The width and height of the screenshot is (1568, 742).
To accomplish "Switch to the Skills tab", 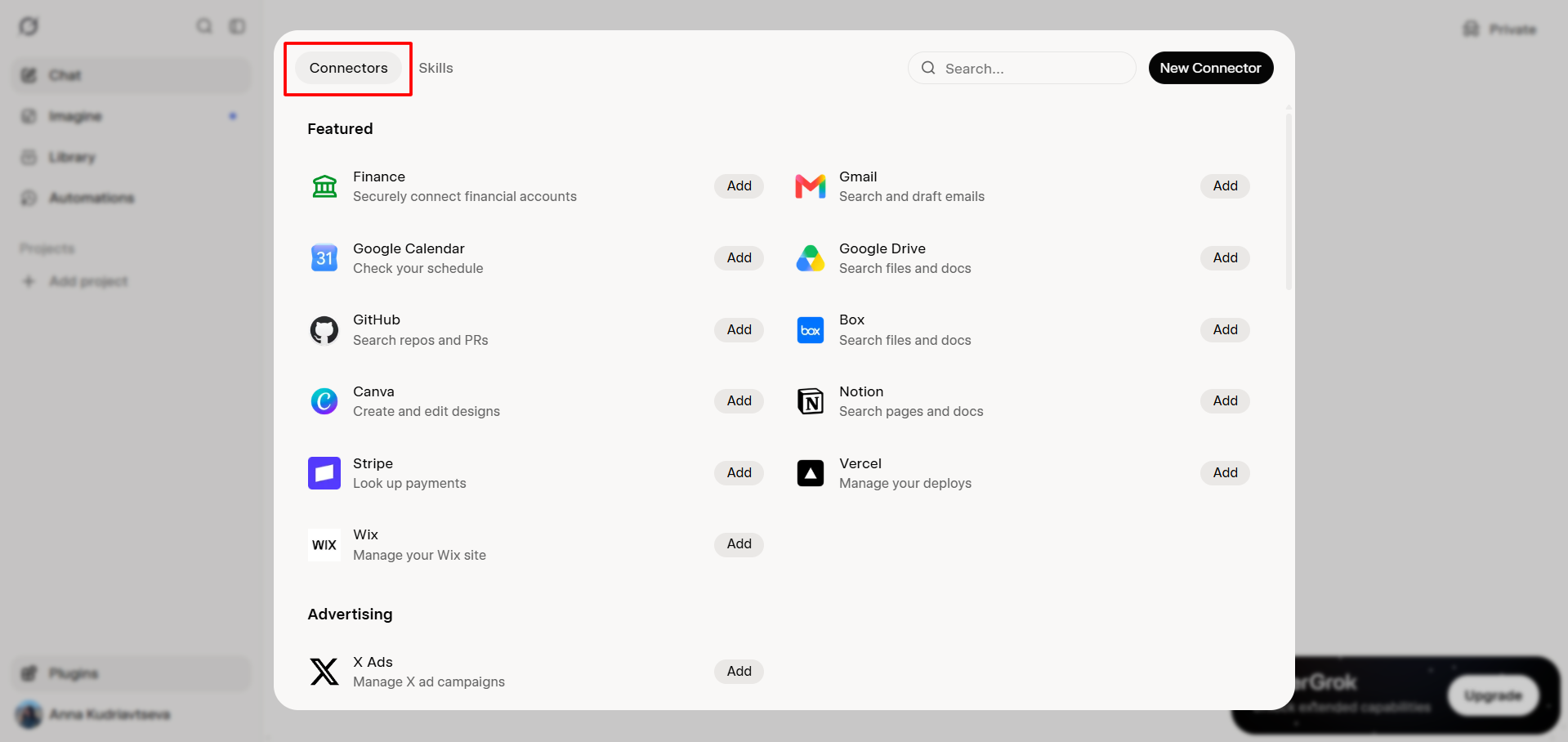I will pyautogui.click(x=436, y=68).
